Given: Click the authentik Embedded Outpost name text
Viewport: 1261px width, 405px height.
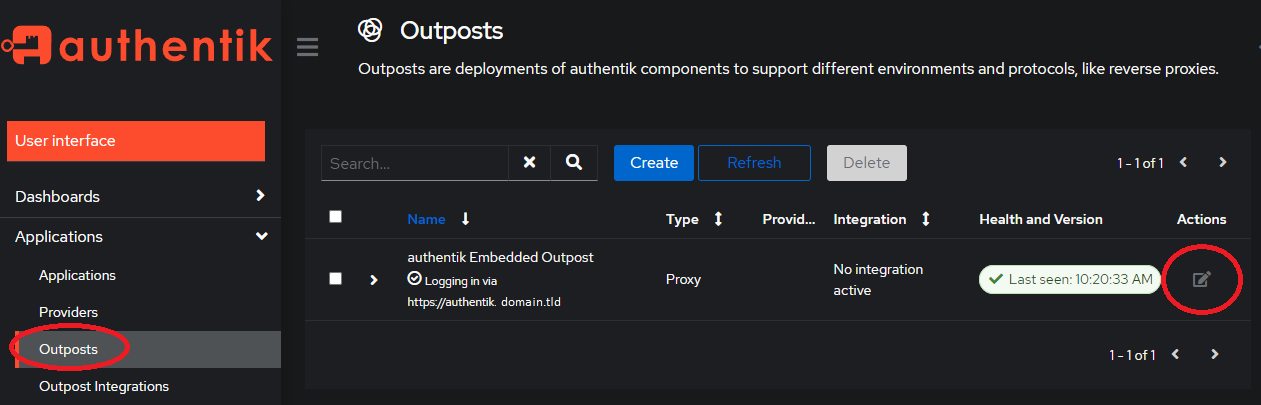Looking at the screenshot, I should 501,257.
